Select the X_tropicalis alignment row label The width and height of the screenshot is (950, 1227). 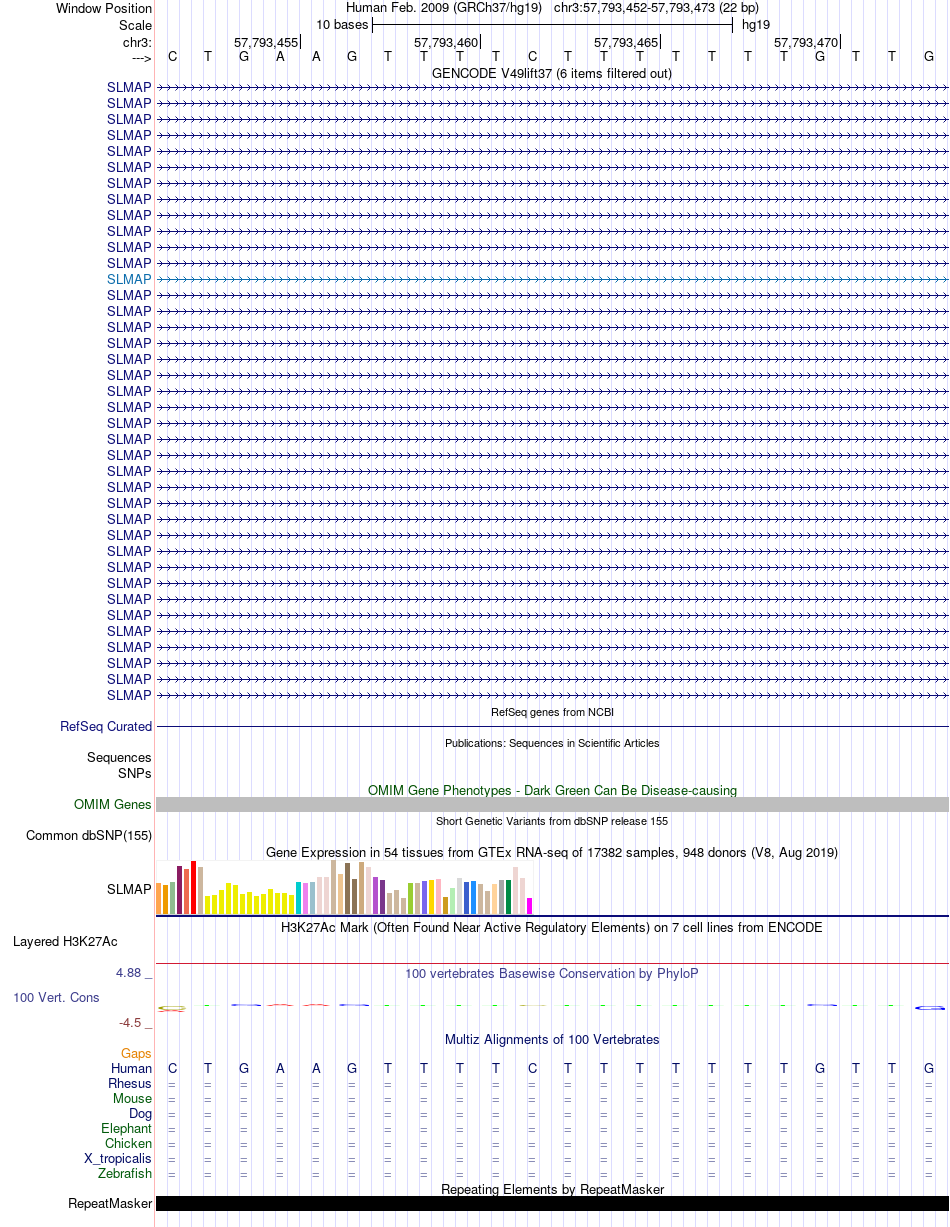coord(118,1159)
